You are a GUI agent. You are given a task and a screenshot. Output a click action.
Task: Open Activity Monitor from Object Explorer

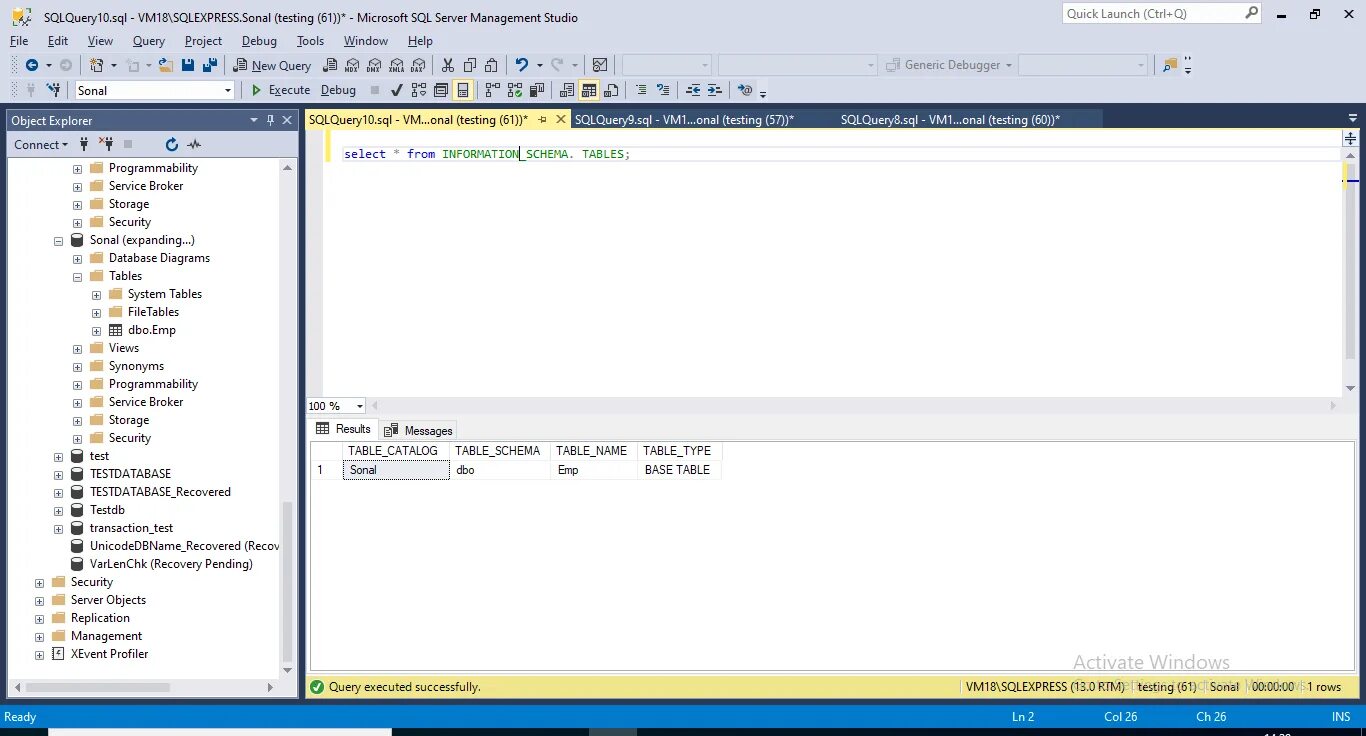[x=194, y=145]
